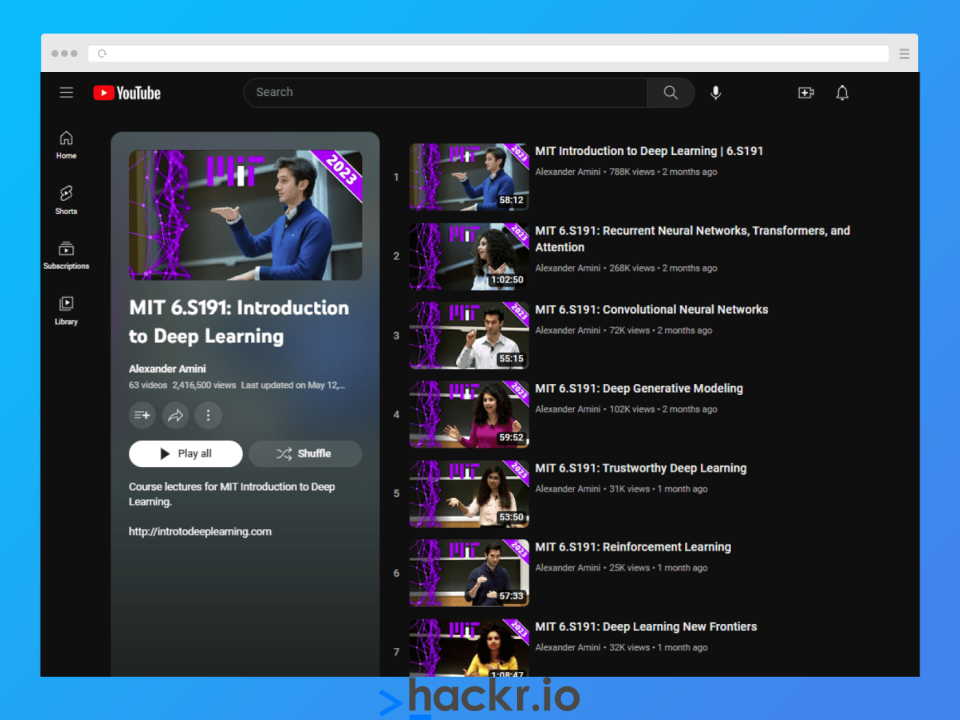
Task: Click 'MIT 6.S191: Introduction to Deep Learning' playlist heading
Action: [239, 322]
